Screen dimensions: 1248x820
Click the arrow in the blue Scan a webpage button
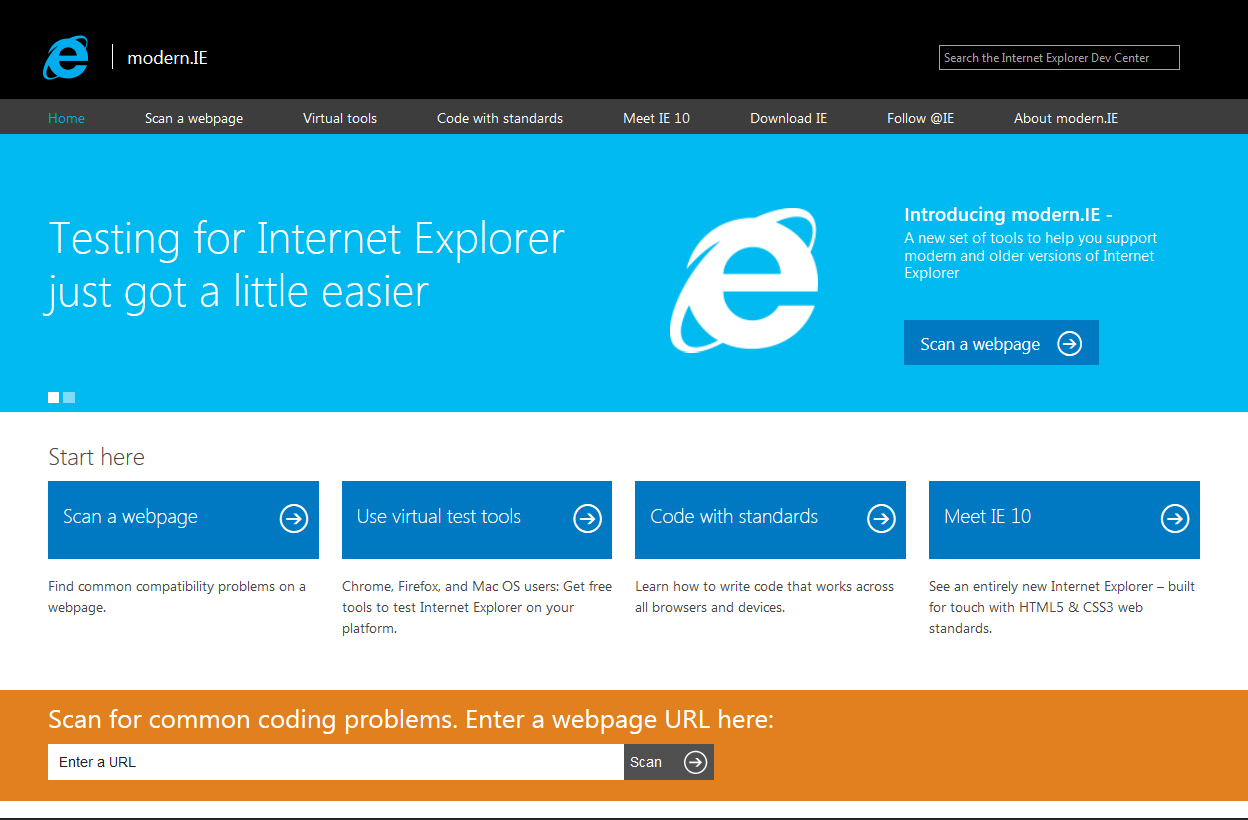[x=1070, y=342]
